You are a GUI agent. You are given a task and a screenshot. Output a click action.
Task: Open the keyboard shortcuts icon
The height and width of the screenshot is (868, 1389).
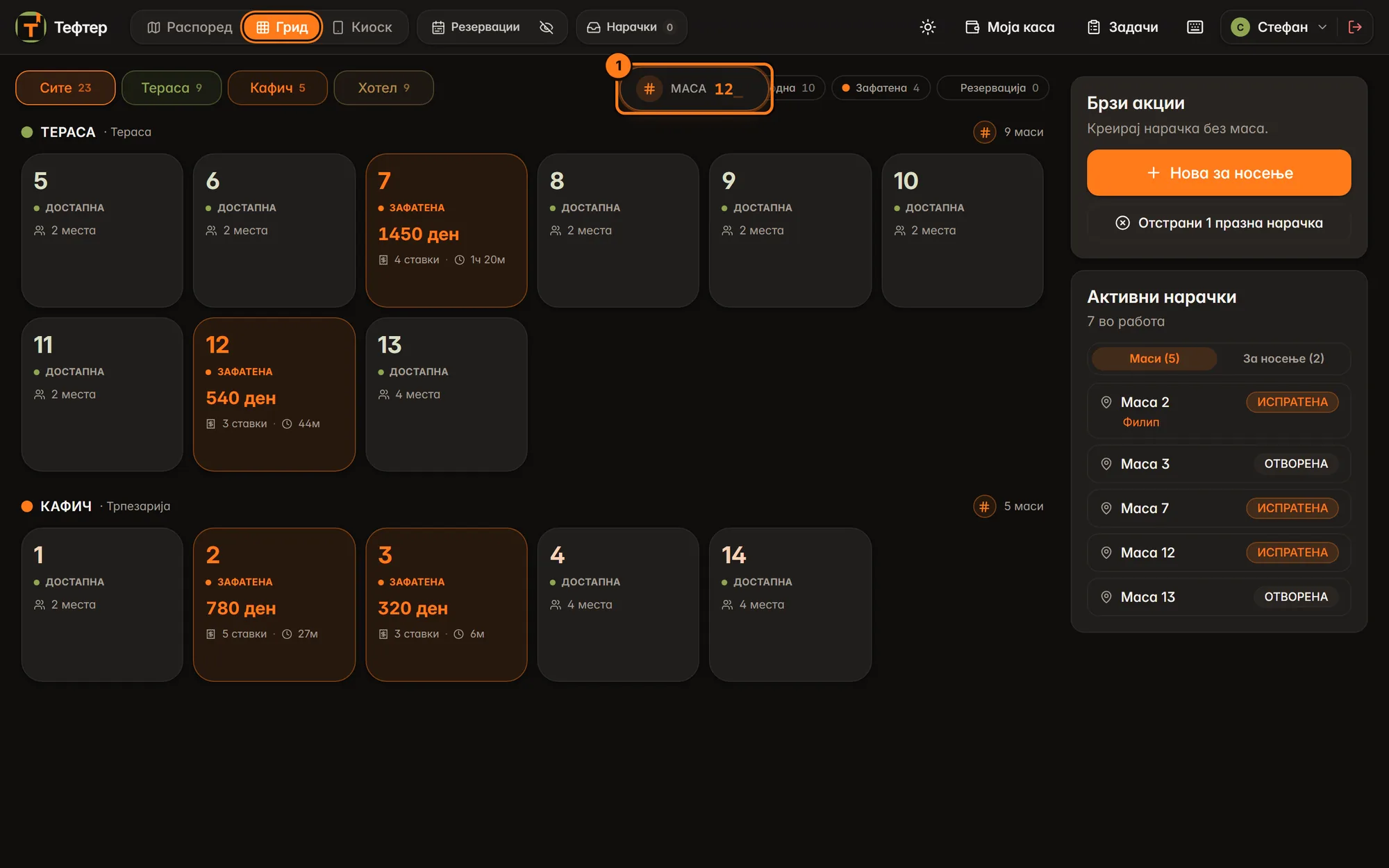[x=1195, y=27]
